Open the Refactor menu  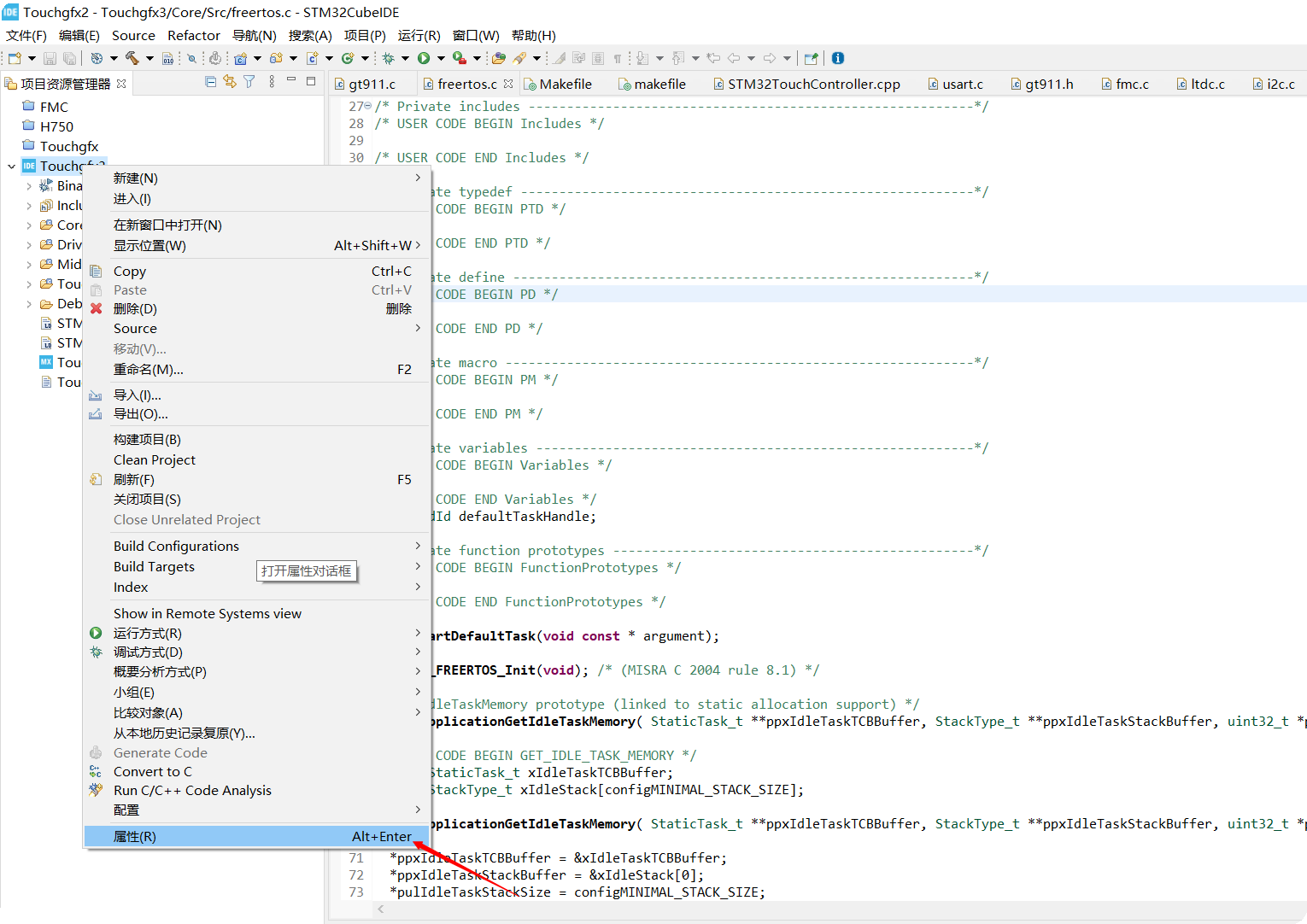[x=193, y=35]
